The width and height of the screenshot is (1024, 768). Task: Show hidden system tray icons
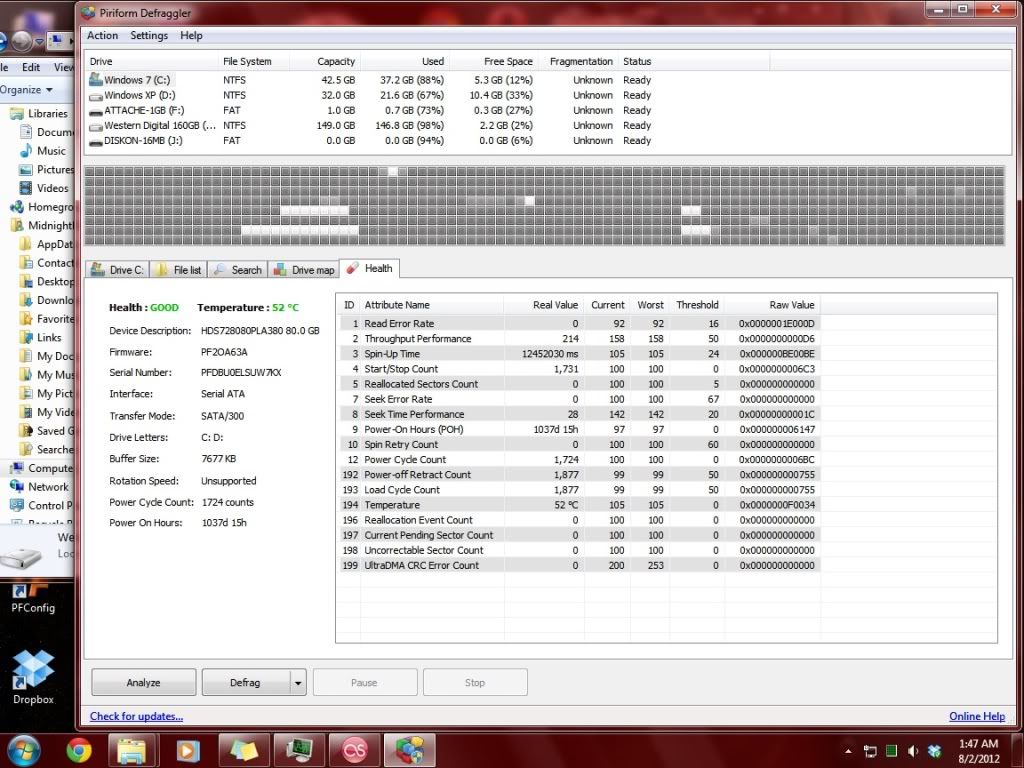[848, 751]
